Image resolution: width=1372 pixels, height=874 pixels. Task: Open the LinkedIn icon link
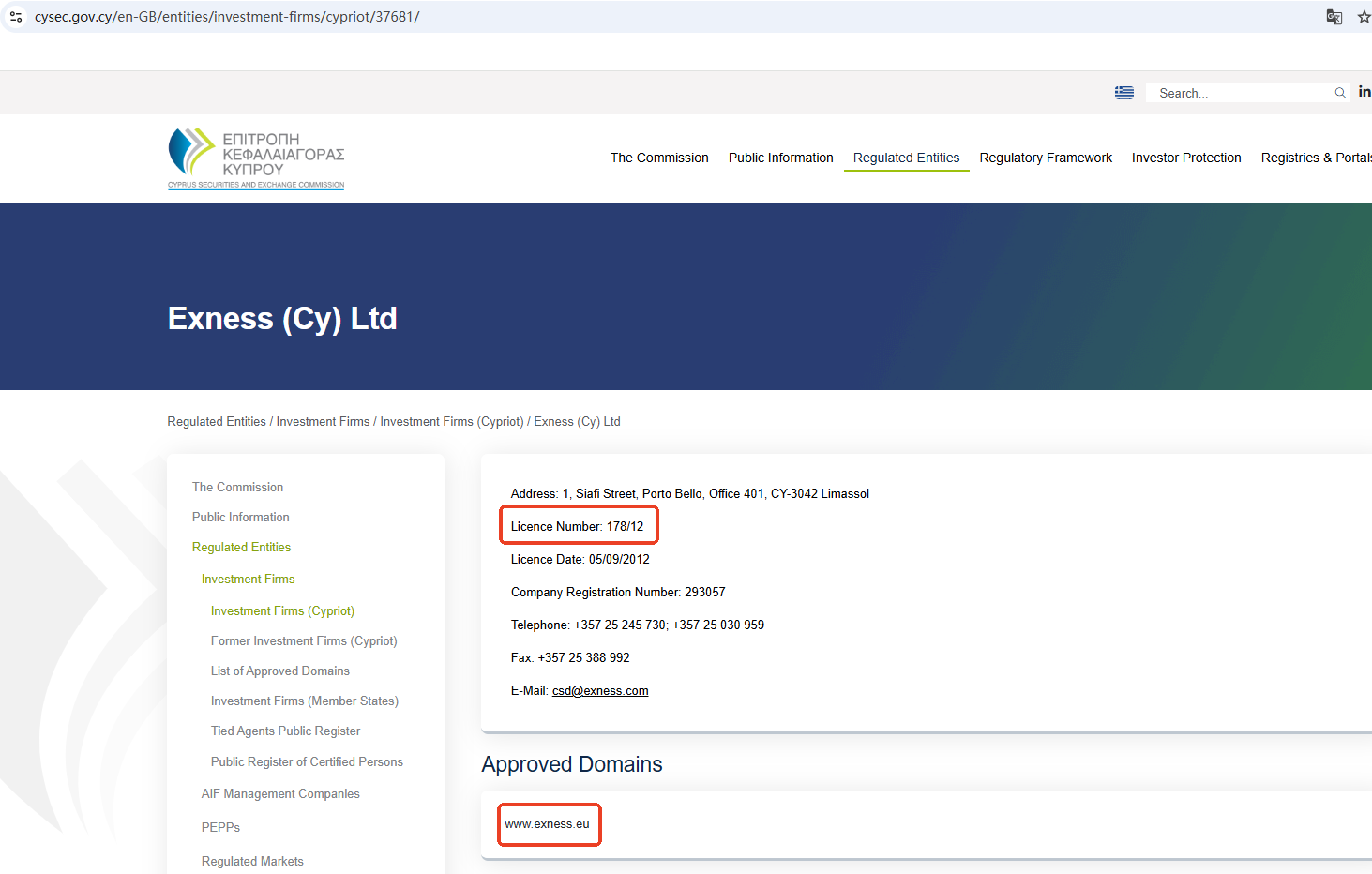1364,92
